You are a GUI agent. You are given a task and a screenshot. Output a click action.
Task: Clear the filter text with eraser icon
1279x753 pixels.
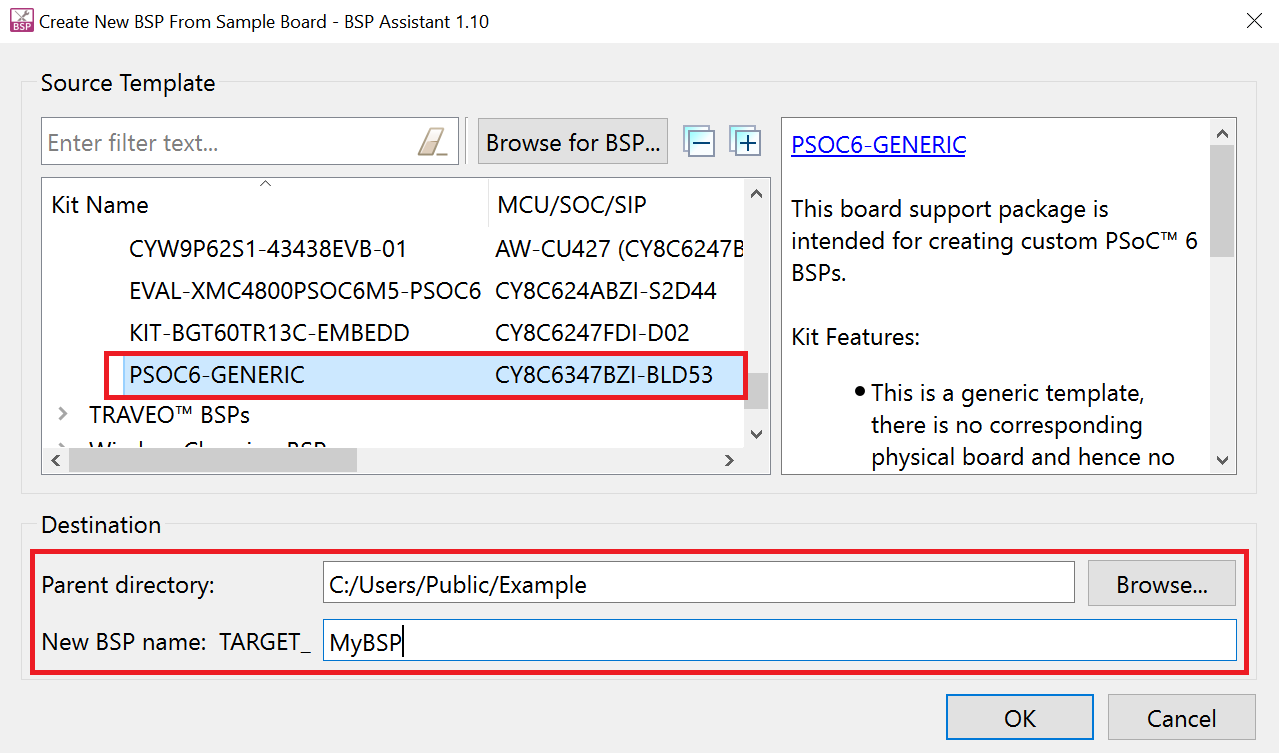[x=433, y=142]
